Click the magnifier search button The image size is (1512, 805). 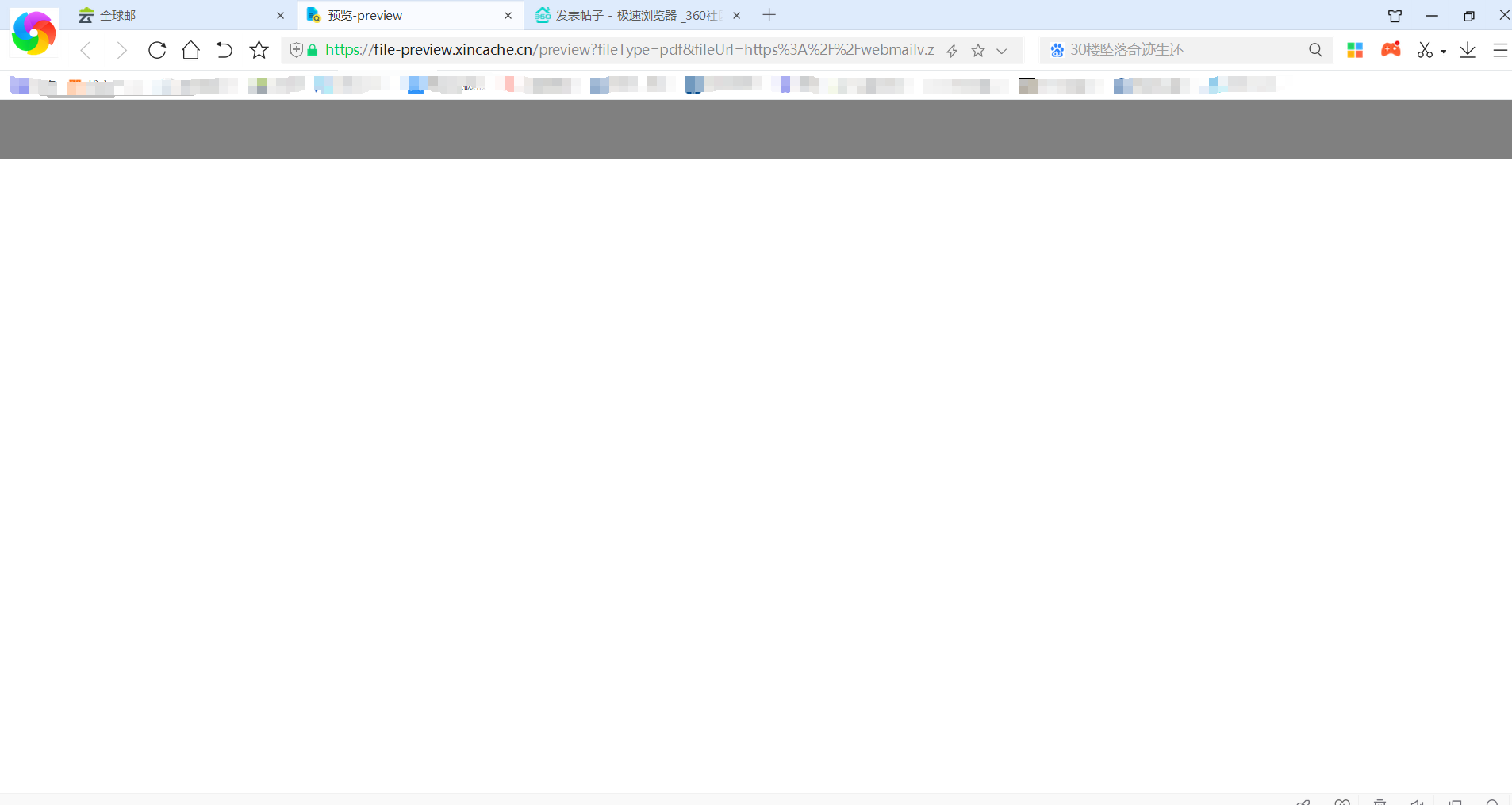[1315, 50]
